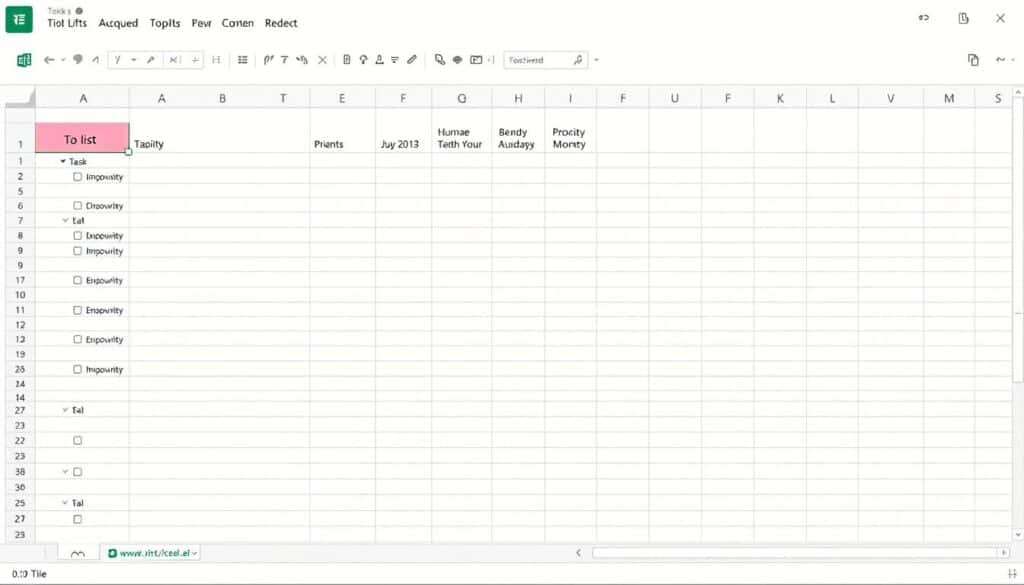Check the task box in row 26

(78, 370)
